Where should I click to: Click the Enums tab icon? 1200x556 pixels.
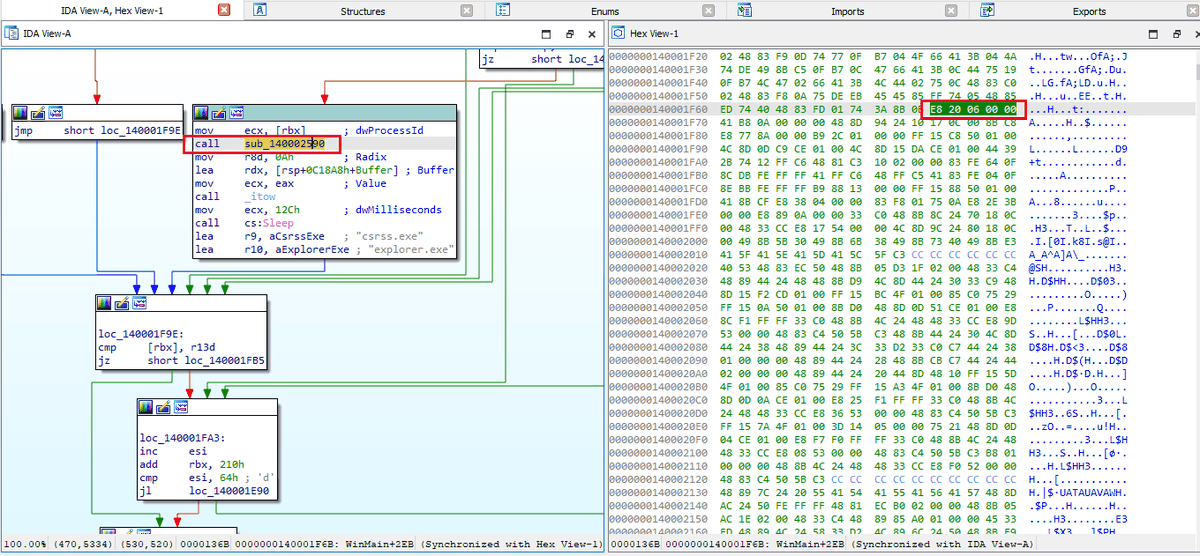pos(504,11)
